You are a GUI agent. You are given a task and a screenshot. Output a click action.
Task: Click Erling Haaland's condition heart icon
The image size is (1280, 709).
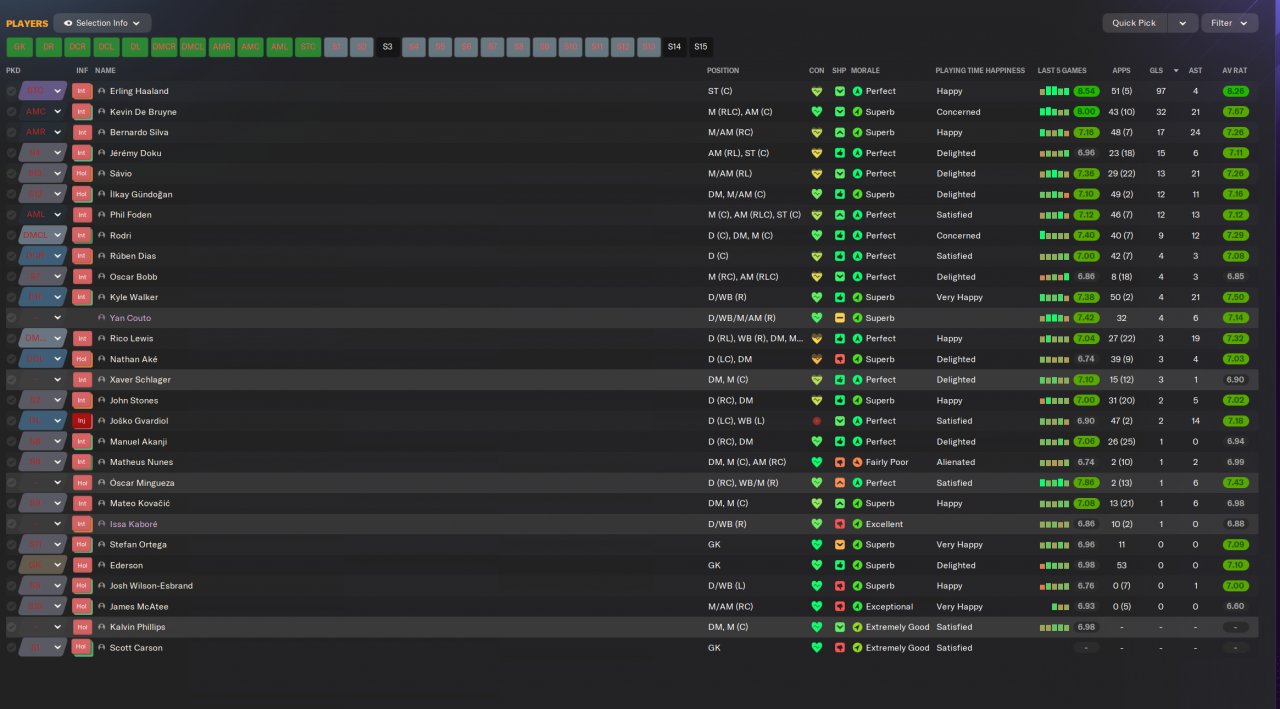click(817, 91)
